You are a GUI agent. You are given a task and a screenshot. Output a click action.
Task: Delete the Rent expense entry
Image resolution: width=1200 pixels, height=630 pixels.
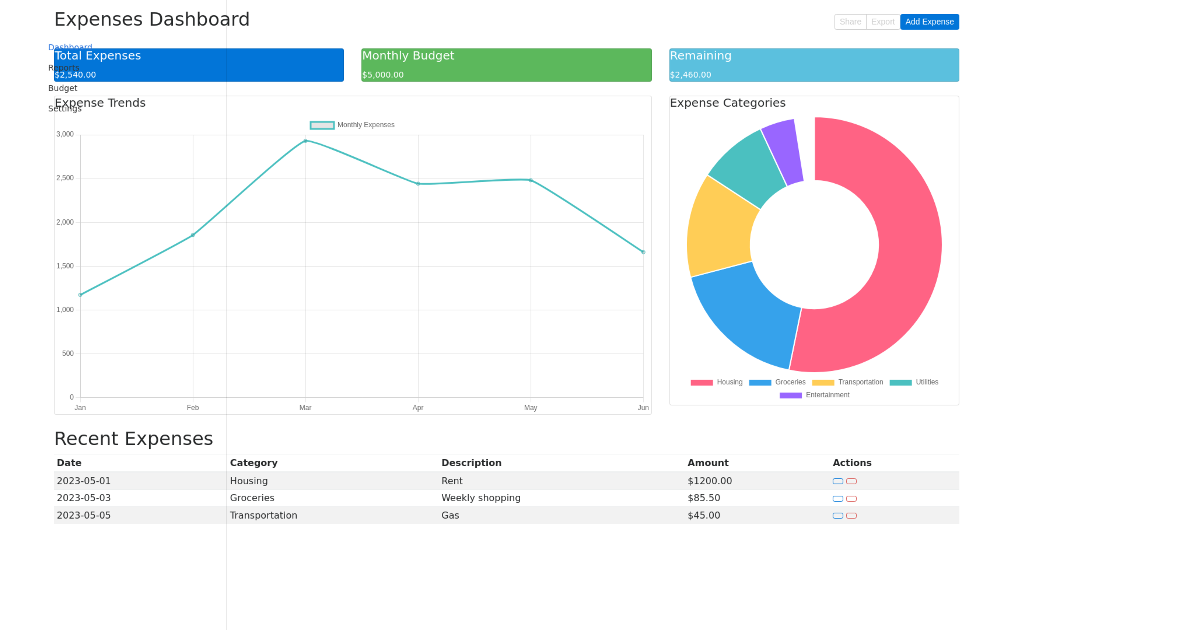[x=851, y=480]
